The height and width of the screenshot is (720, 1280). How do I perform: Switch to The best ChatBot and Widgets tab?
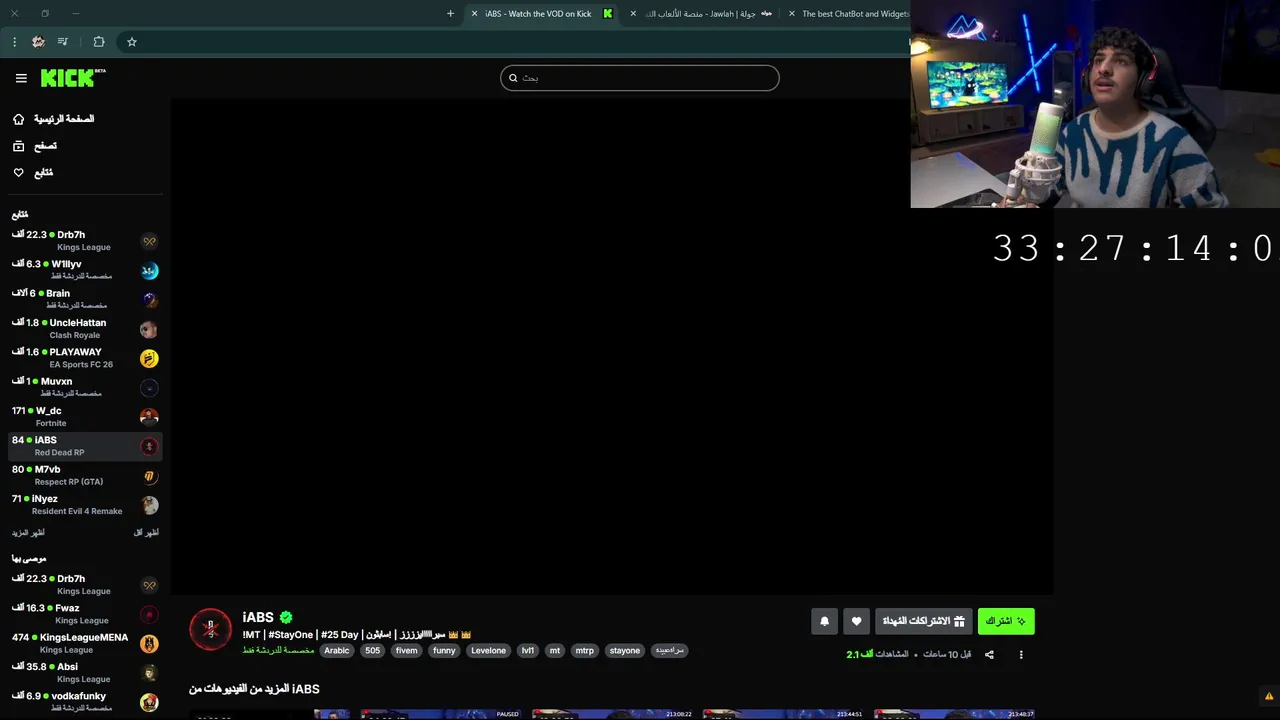coord(848,14)
